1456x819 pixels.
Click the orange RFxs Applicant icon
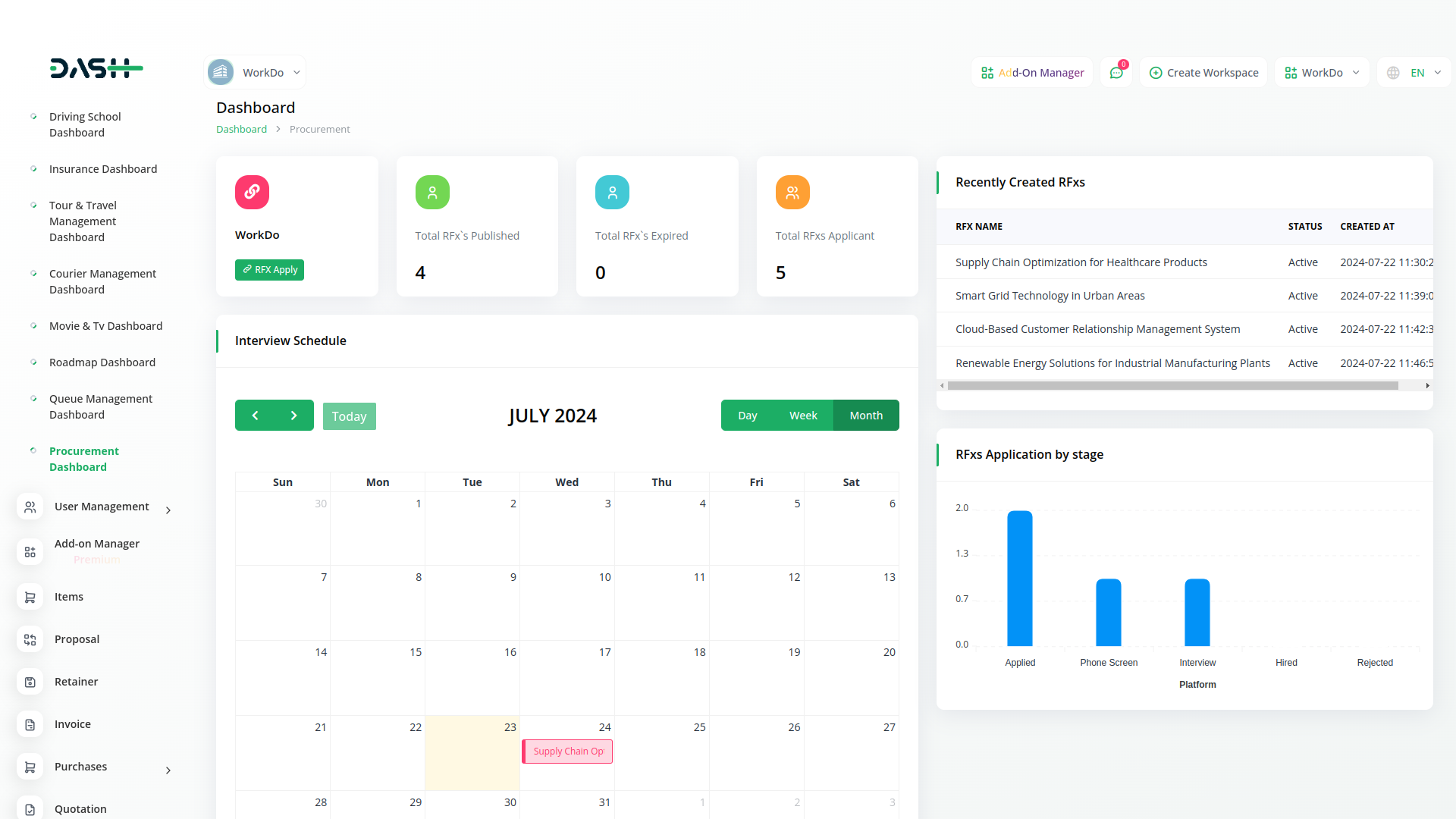pyautogui.click(x=792, y=192)
